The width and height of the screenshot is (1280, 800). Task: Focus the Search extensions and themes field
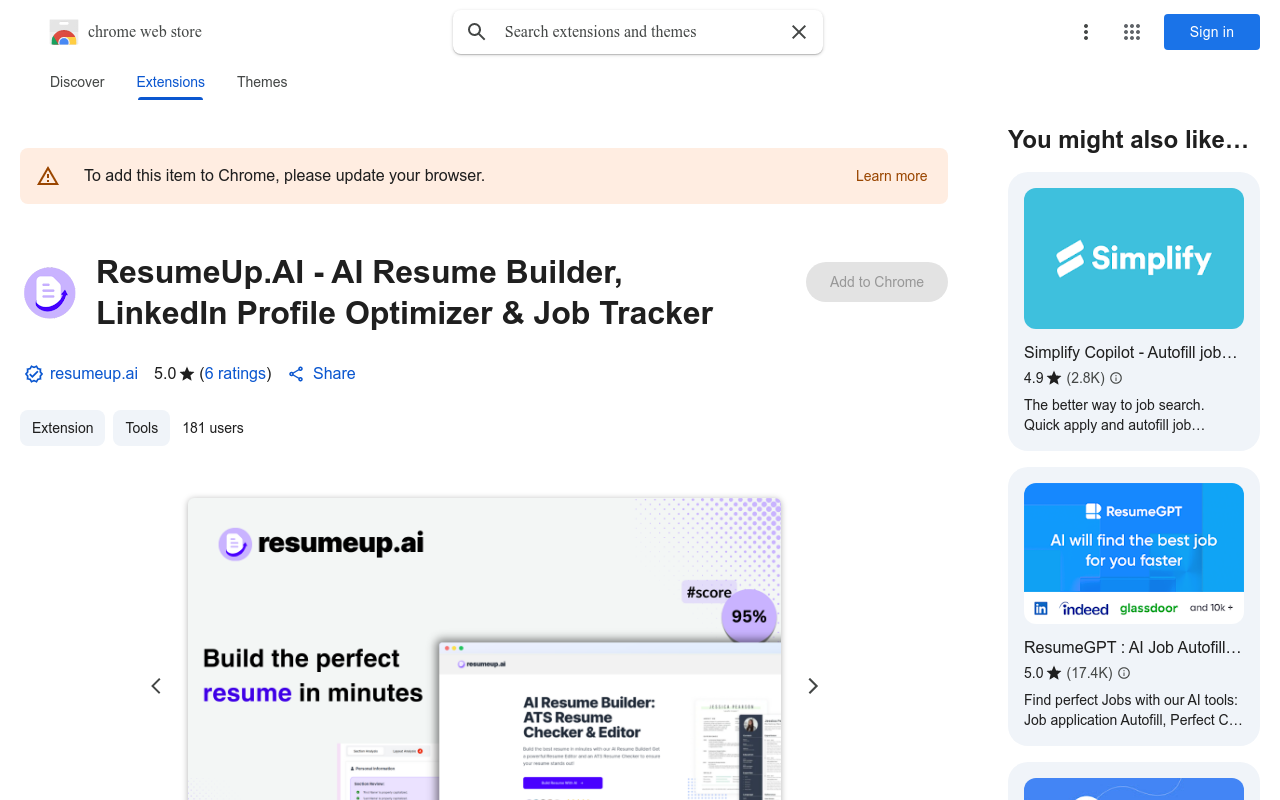638,32
